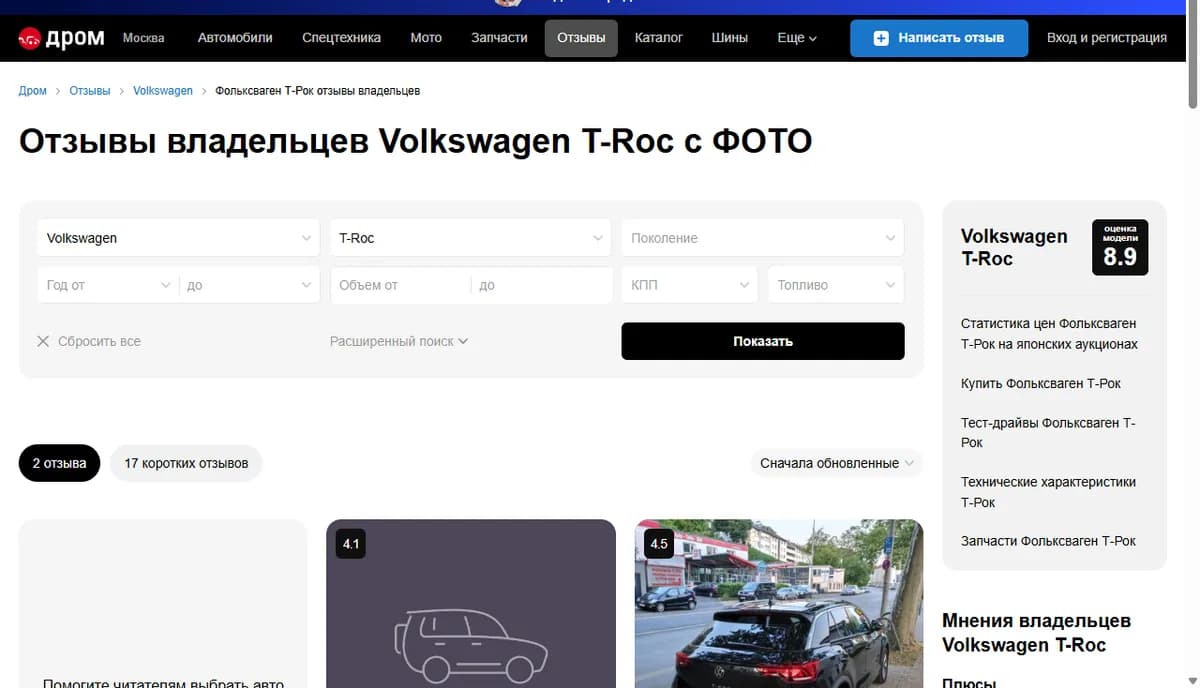The height and width of the screenshot is (688, 1200).
Task: Open Спецтехника menu item
Action: pyautogui.click(x=341, y=38)
